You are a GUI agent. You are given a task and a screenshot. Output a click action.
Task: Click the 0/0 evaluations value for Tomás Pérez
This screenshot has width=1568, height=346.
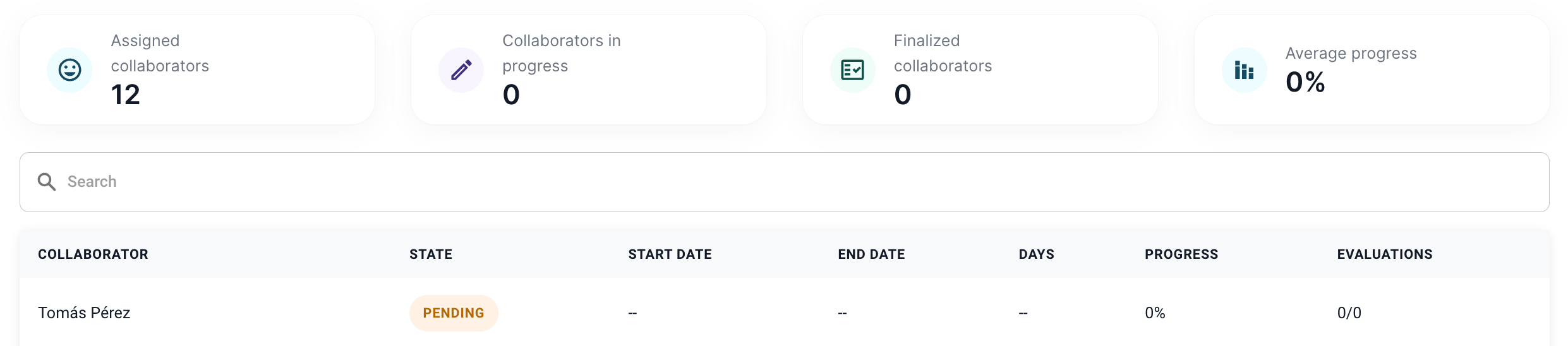(x=1349, y=313)
